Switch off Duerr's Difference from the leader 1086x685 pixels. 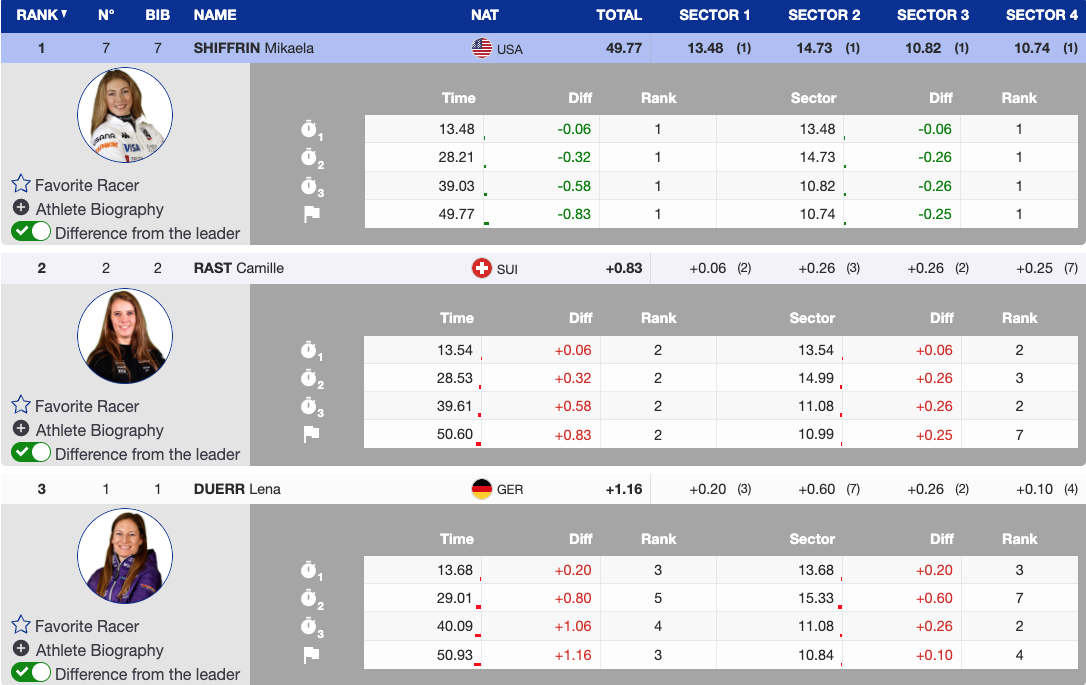[x=31, y=673]
